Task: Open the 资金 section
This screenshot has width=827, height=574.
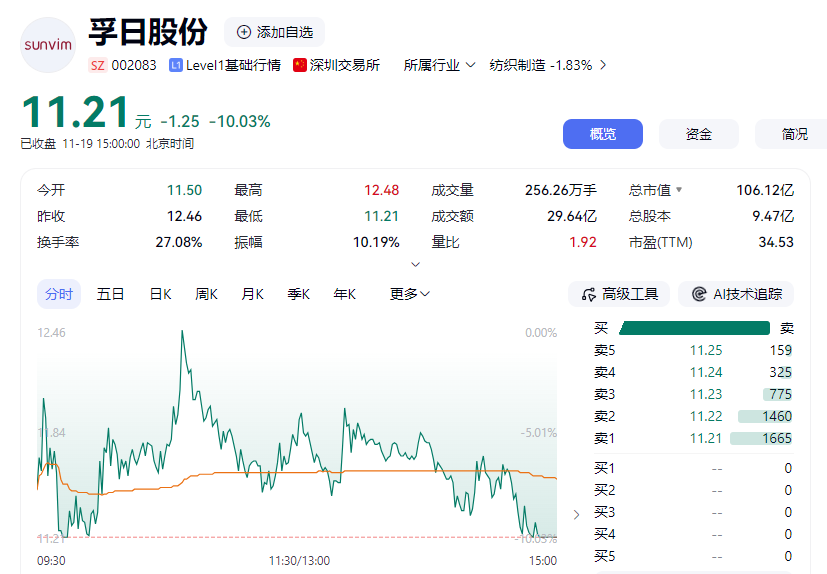Action: point(699,134)
